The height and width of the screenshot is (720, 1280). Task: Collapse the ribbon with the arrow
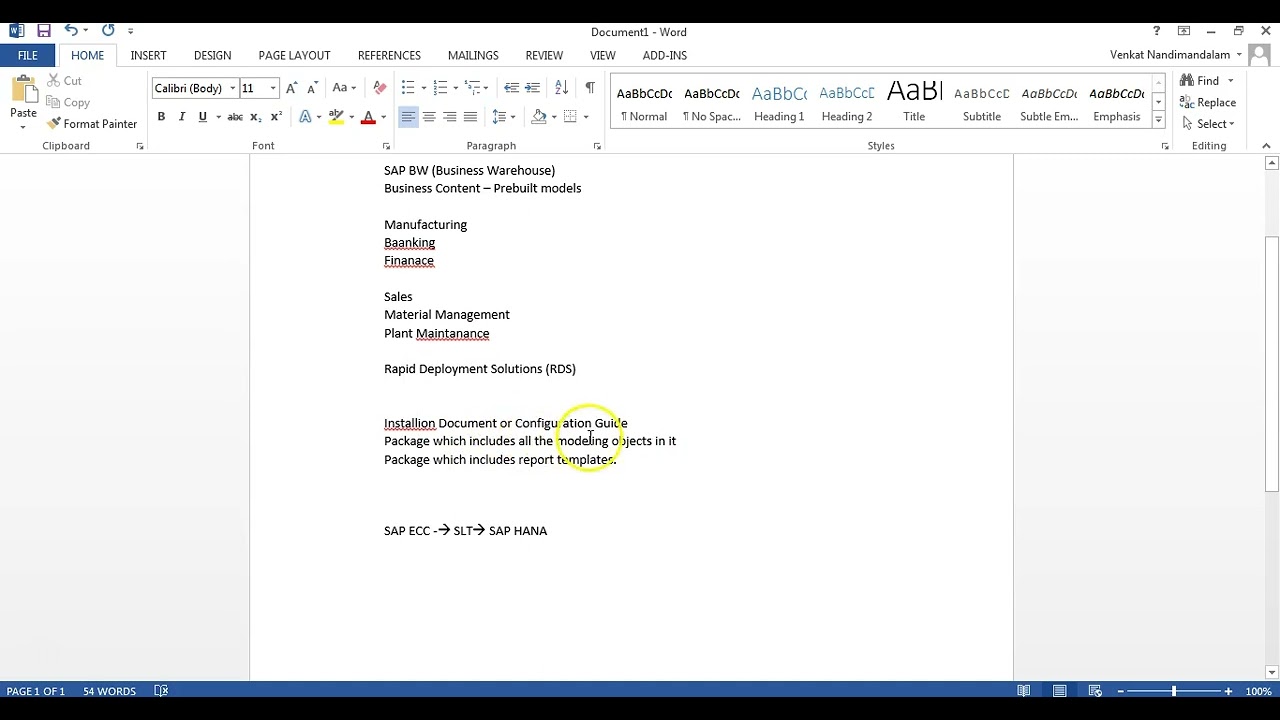coord(1268,146)
